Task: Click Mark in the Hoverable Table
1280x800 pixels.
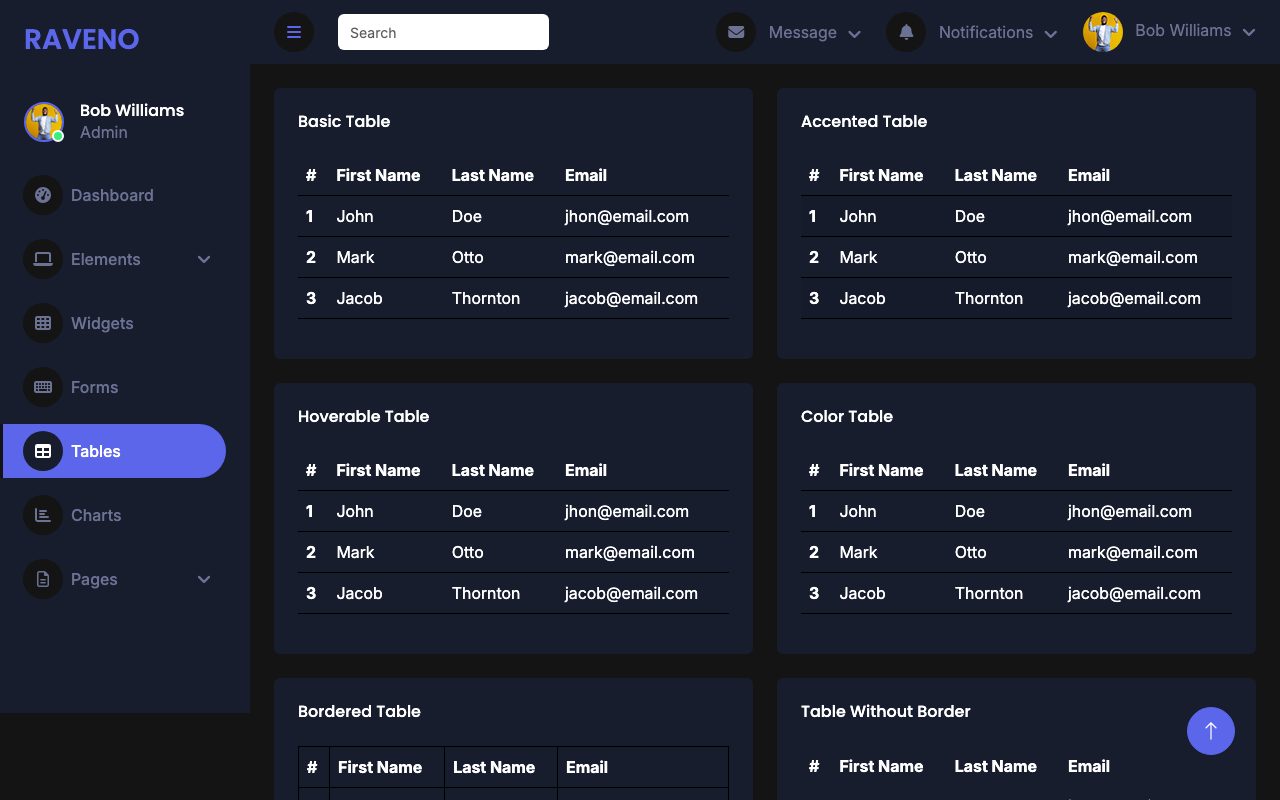Action: [355, 552]
